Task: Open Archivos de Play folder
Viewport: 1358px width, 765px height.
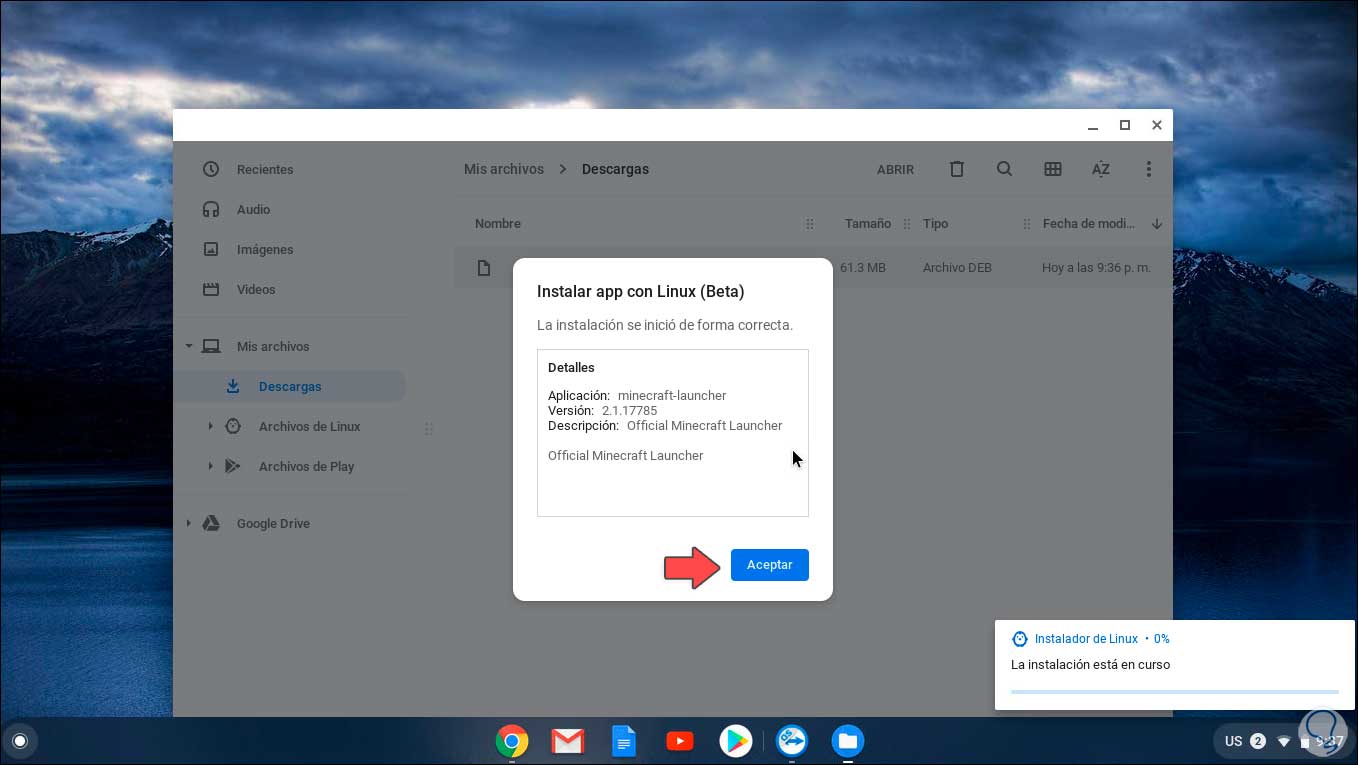Action: pyautogui.click(x=306, y=466)
